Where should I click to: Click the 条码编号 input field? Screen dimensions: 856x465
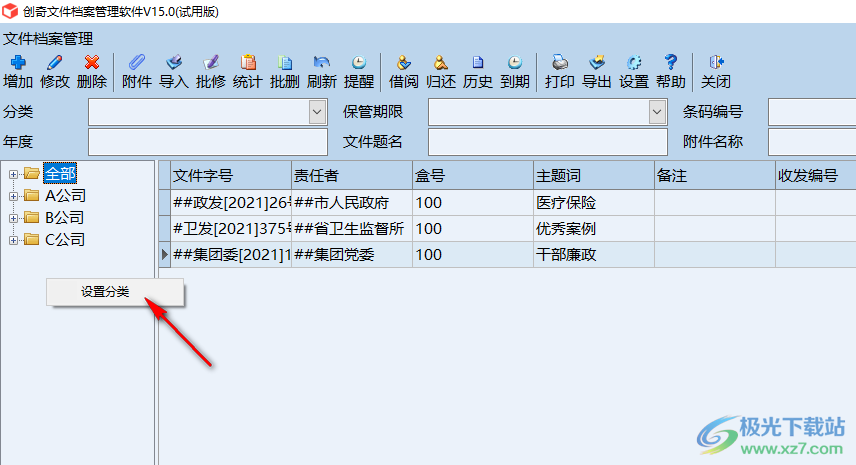point(812,112)
